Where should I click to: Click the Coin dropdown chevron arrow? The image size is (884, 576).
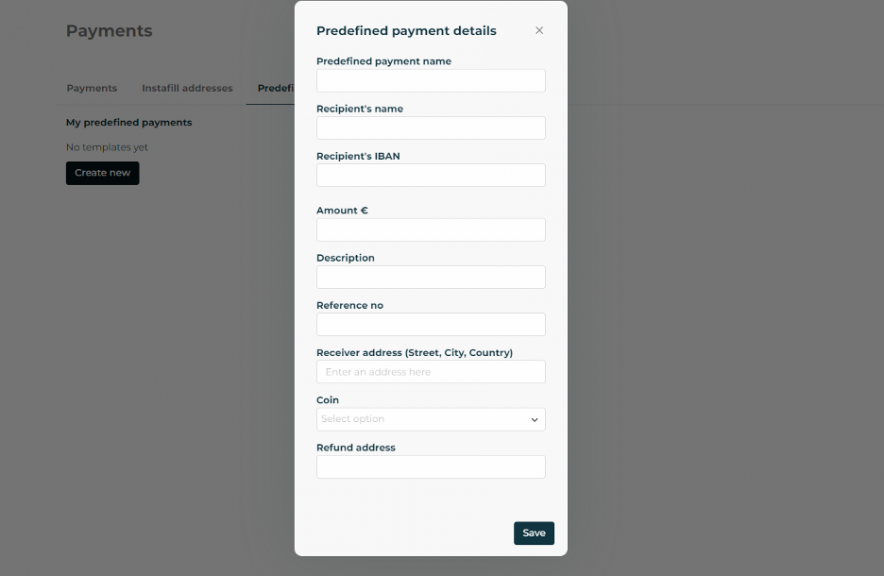(534, 420)
